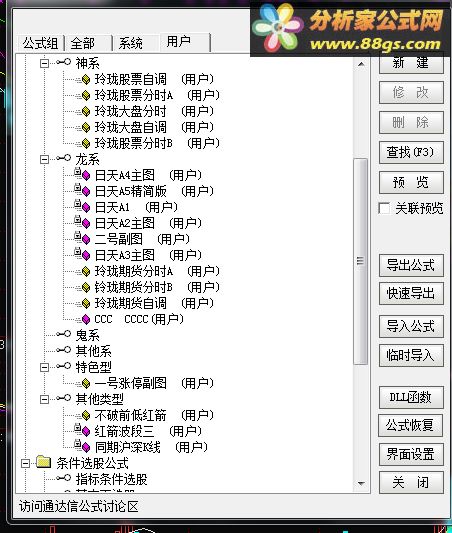Collapse the 特色型 tree group
Screen dimensions: 452x533
click(44, 367)
